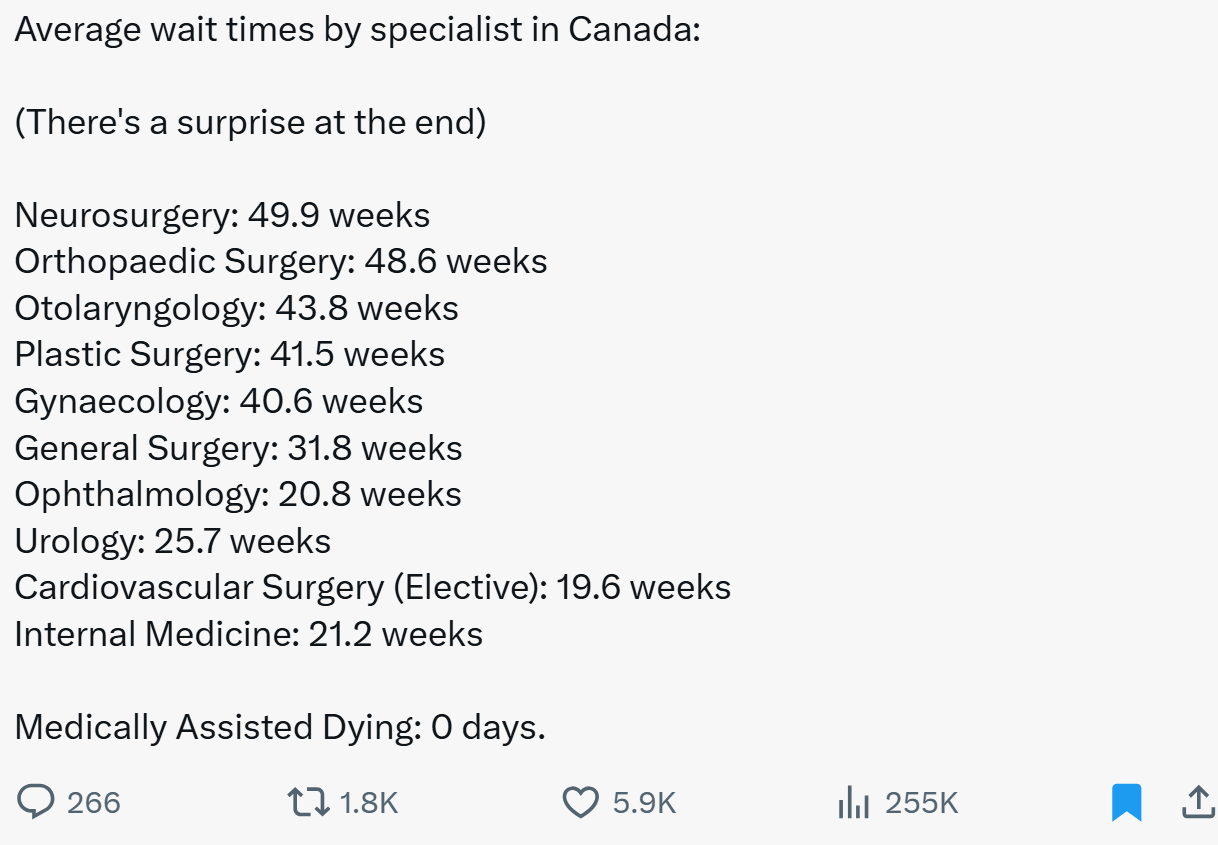Click the 'Average wait times by specialist' heading text
The width and height of the screenshot is (1218, 845).
click(x=357, y=29)
